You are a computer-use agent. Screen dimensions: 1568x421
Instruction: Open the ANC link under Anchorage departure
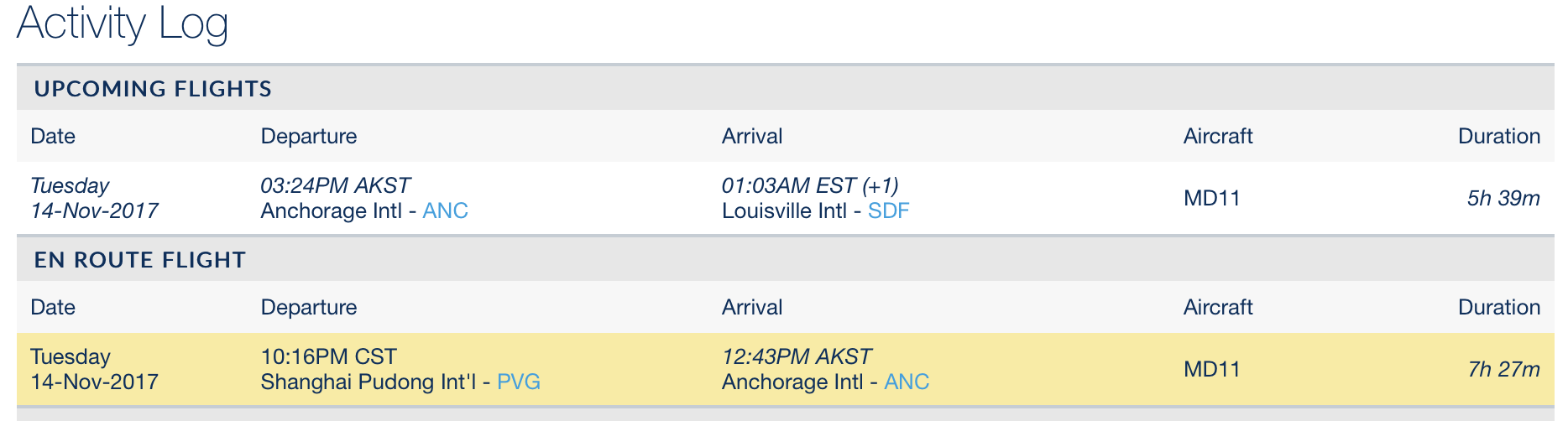coord(445,210)
